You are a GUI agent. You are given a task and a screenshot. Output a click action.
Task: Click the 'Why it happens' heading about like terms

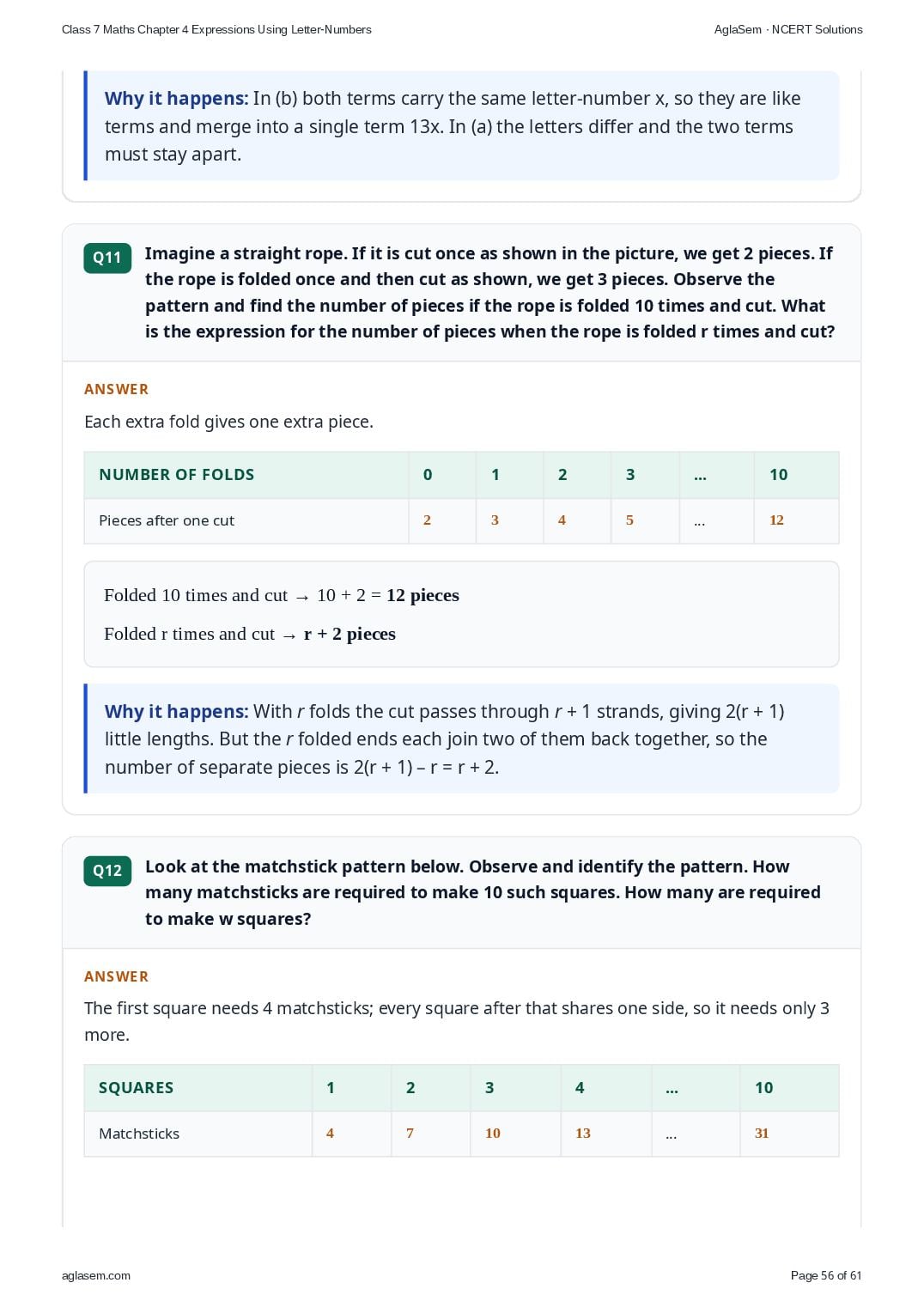[x=176, y=99]
